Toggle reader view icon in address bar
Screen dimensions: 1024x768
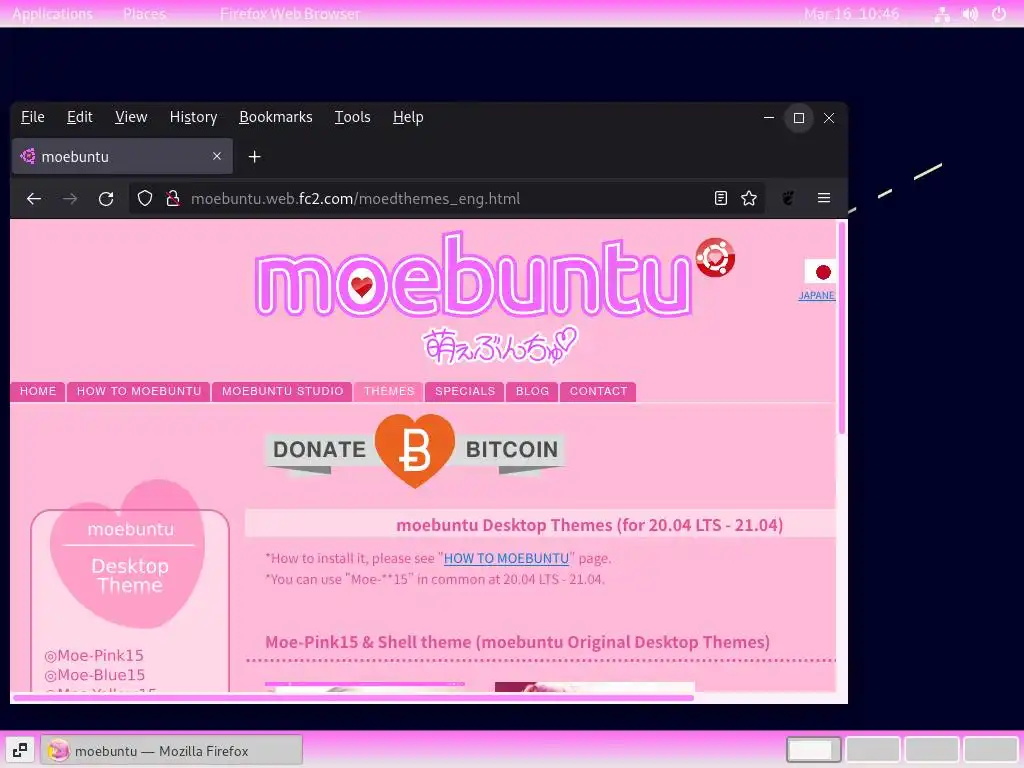pos(720,198)
